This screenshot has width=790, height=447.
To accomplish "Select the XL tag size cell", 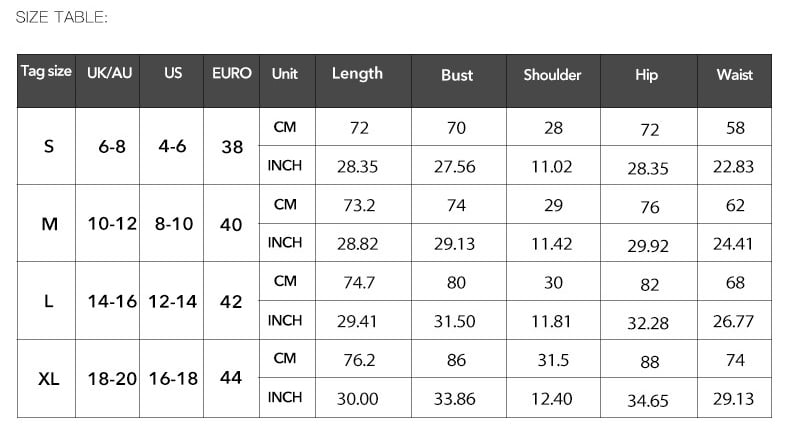I will [x=49, y=379].
